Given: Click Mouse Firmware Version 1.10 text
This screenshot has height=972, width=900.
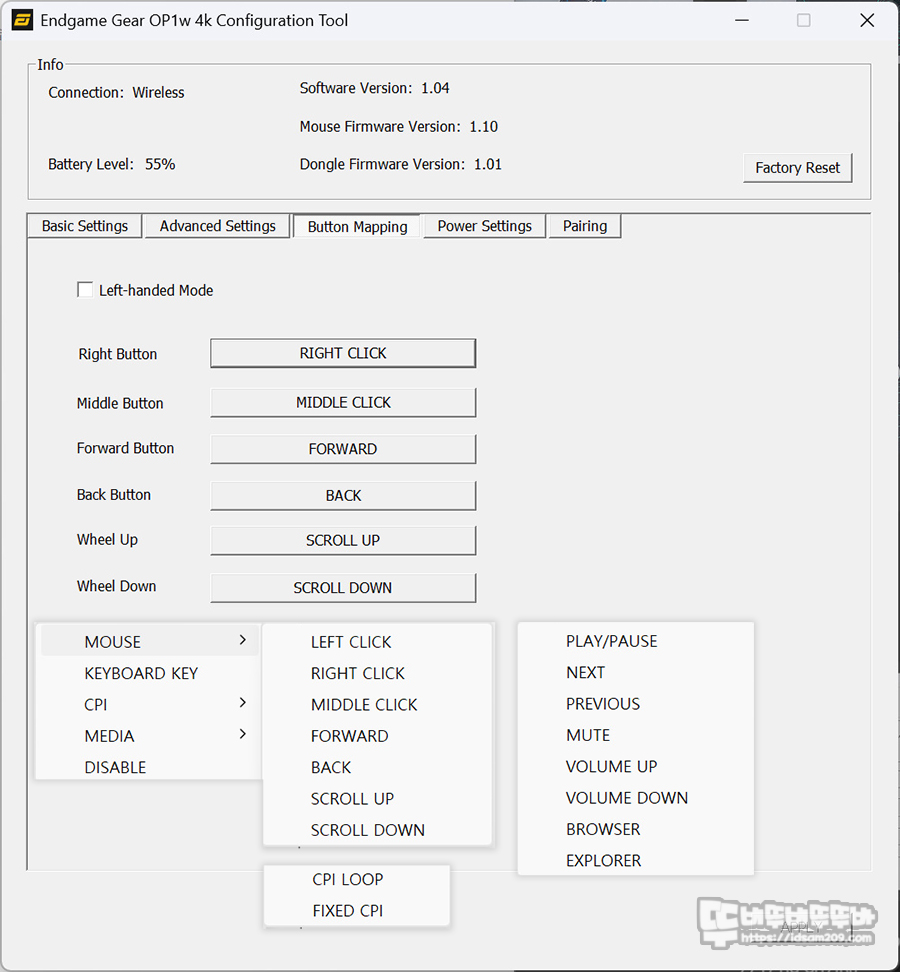Looking at the screenshot, I should pos(399,126).
